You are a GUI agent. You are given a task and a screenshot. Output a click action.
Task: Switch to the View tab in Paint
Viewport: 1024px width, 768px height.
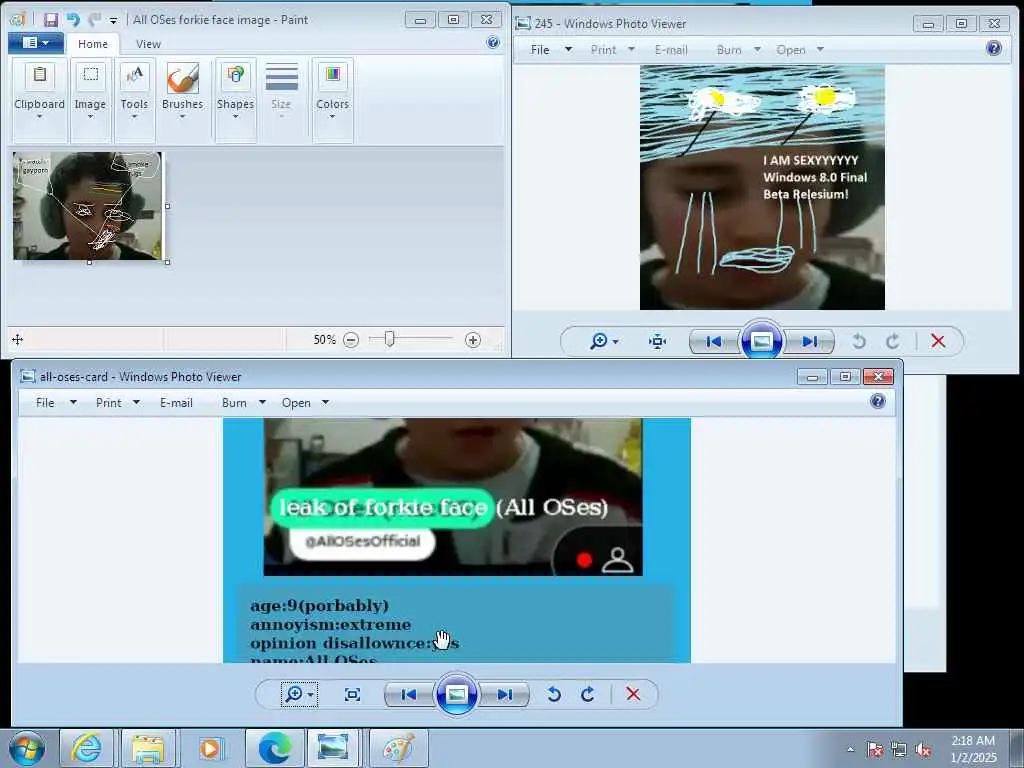tap(148, 44)
